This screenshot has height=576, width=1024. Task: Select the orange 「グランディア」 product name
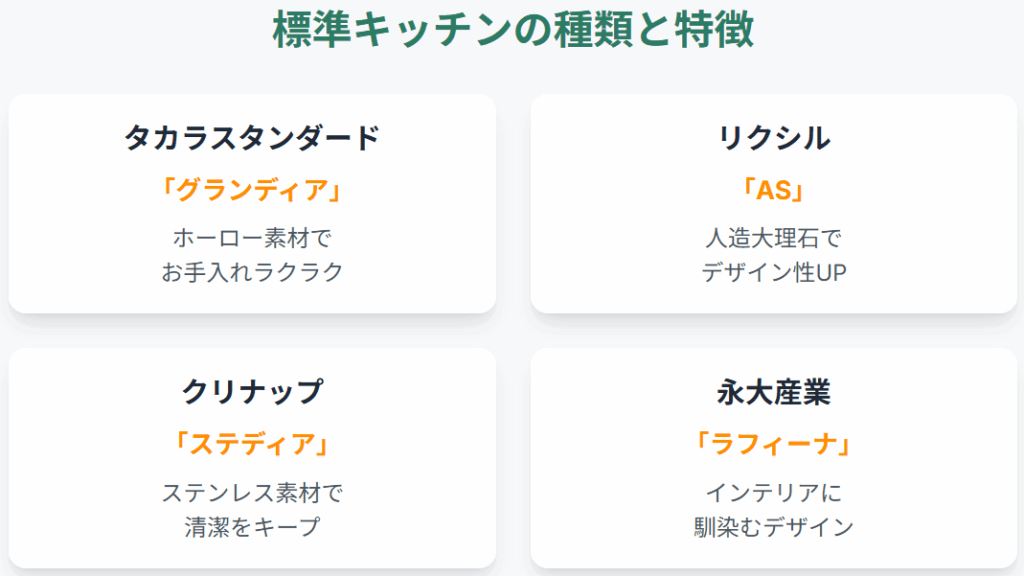(x=252, y=189)
